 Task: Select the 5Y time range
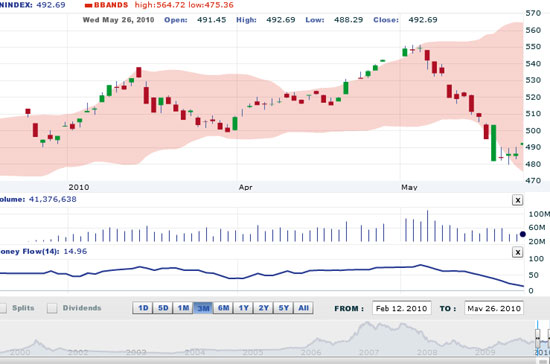tap(283, 308)
